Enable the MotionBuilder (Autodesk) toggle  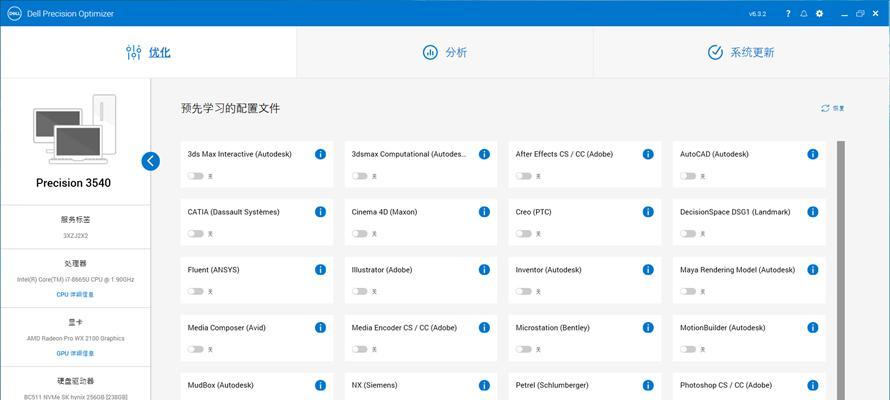click(688, 349)
